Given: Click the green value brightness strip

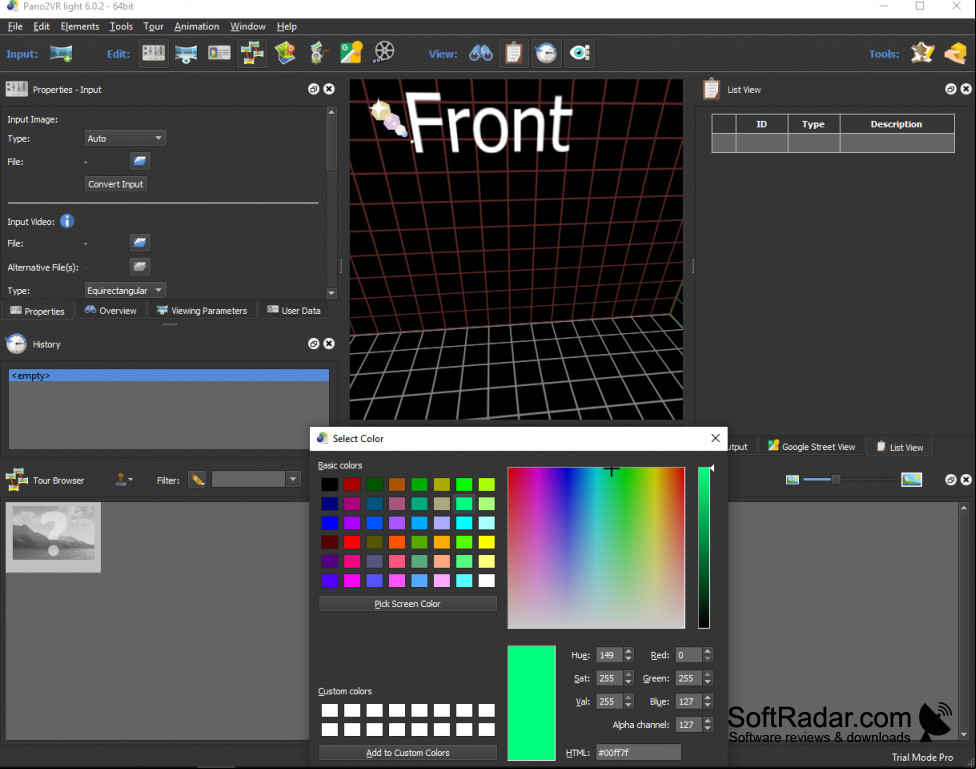Looking at the screenshot, I should pyautogui.click(x=703, y=547).
